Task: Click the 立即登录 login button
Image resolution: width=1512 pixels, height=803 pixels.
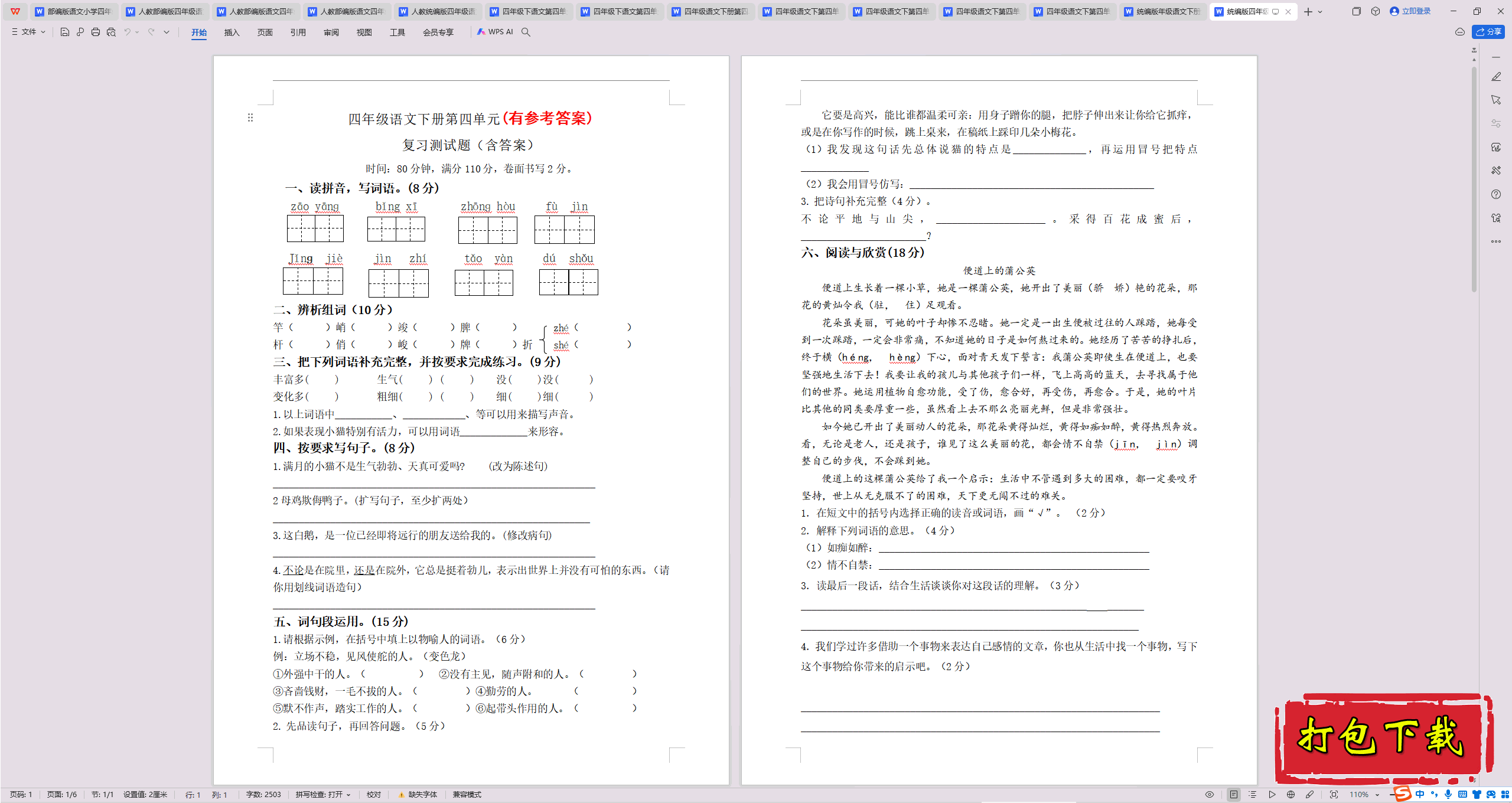Action: [1410, 11]
